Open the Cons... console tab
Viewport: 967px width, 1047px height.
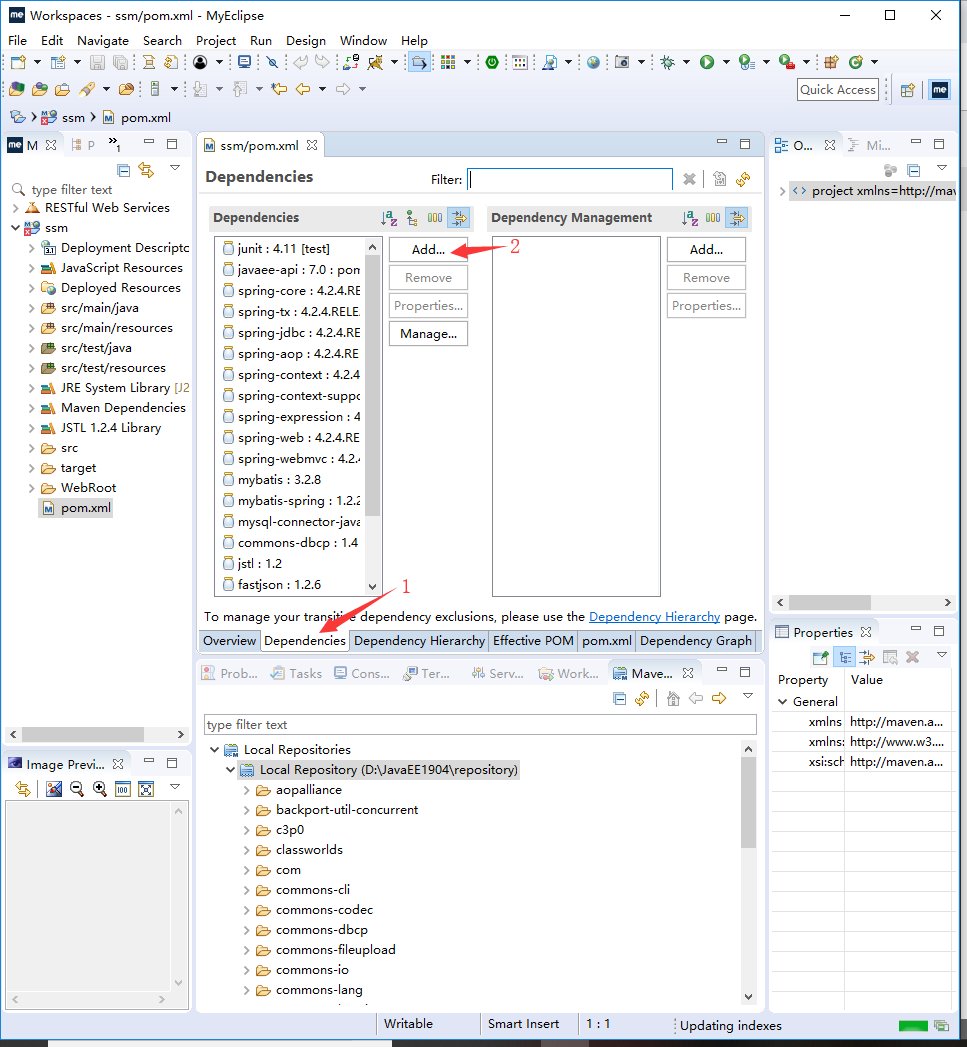pos(362,674)
